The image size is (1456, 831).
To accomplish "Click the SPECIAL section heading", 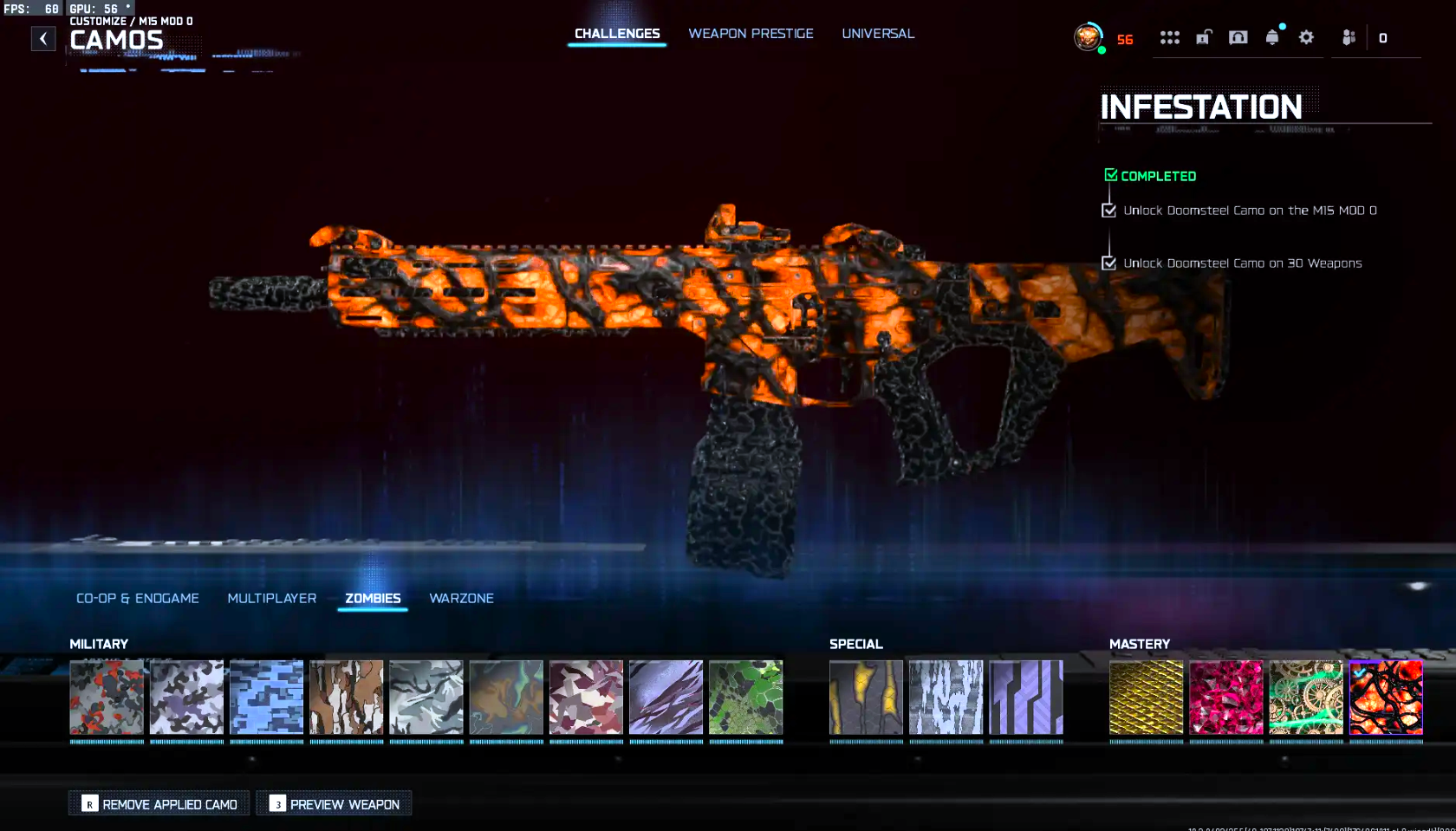I will point(856,644).
